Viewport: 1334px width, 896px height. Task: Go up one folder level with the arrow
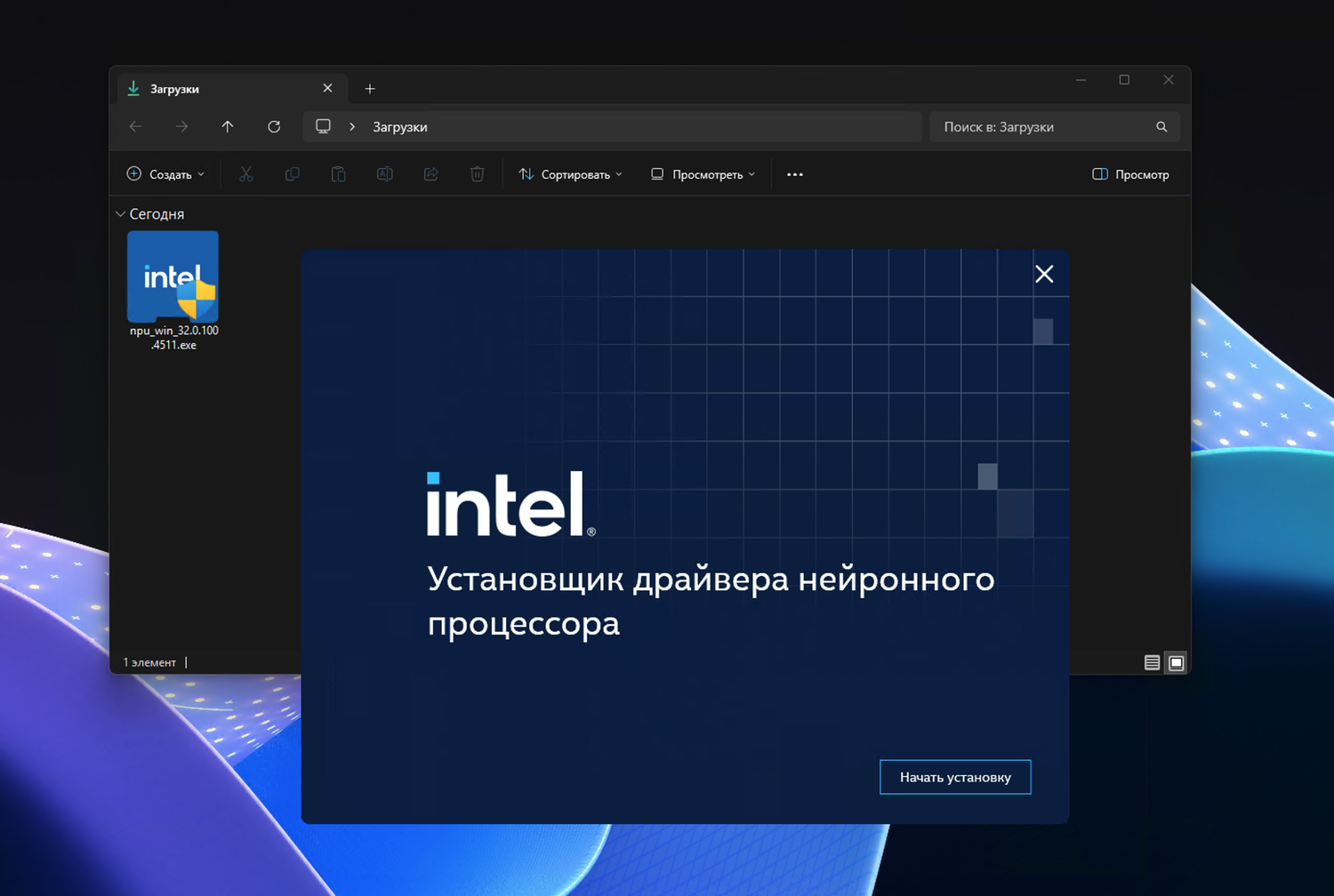click(228, 126)
